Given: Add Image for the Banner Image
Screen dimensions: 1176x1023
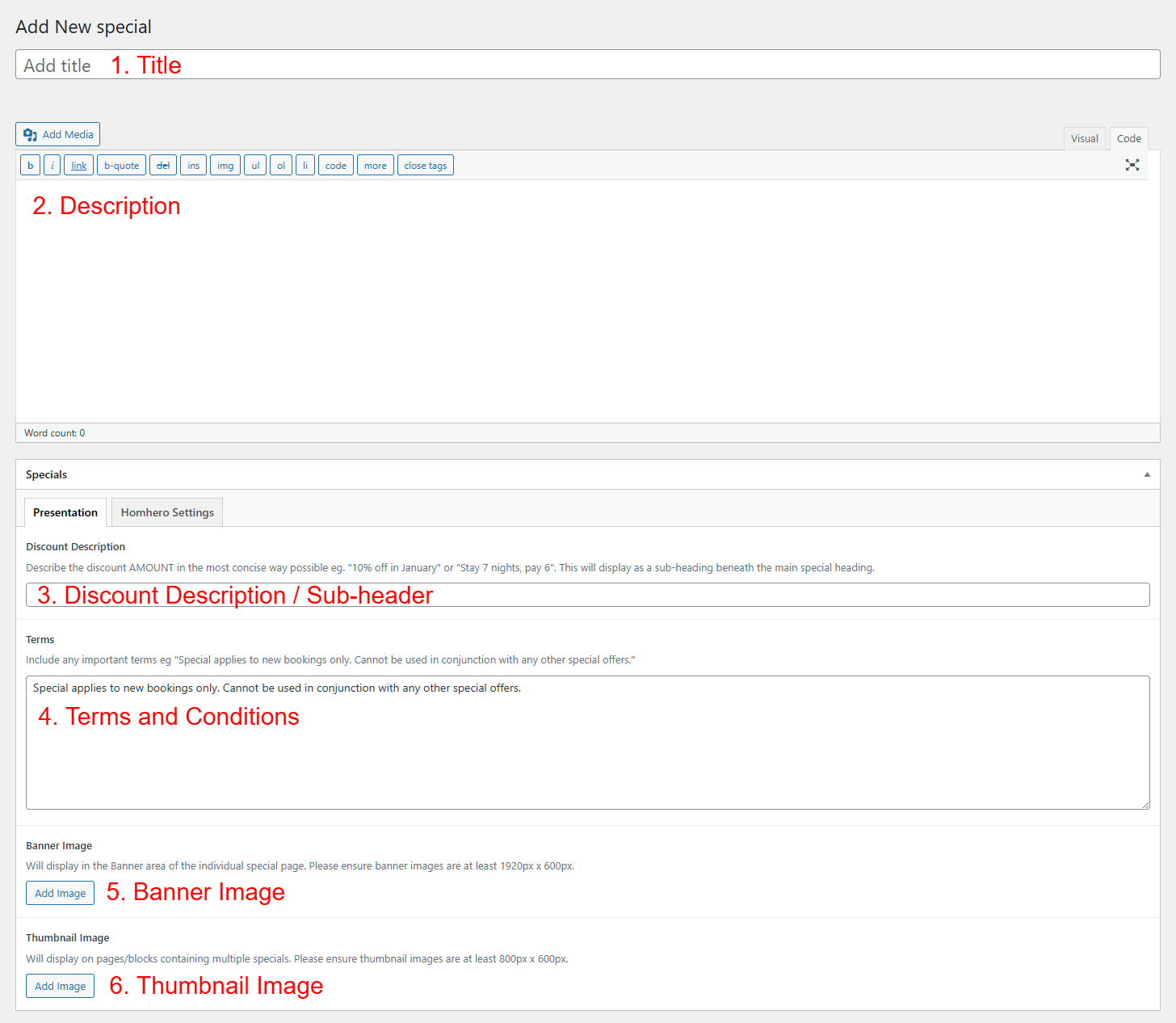Looking at the screenshot, I should click(60, 893).
